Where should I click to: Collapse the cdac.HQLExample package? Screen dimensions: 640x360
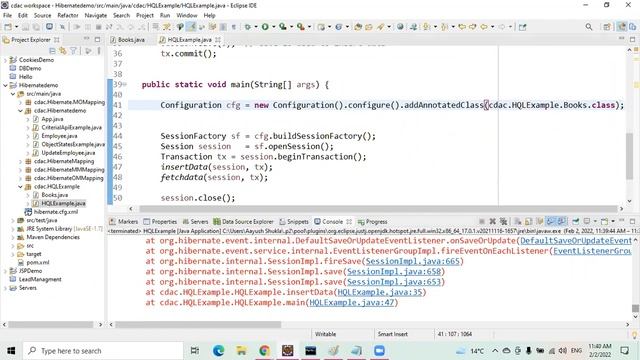pyautogui.click(x=20, y=187)
